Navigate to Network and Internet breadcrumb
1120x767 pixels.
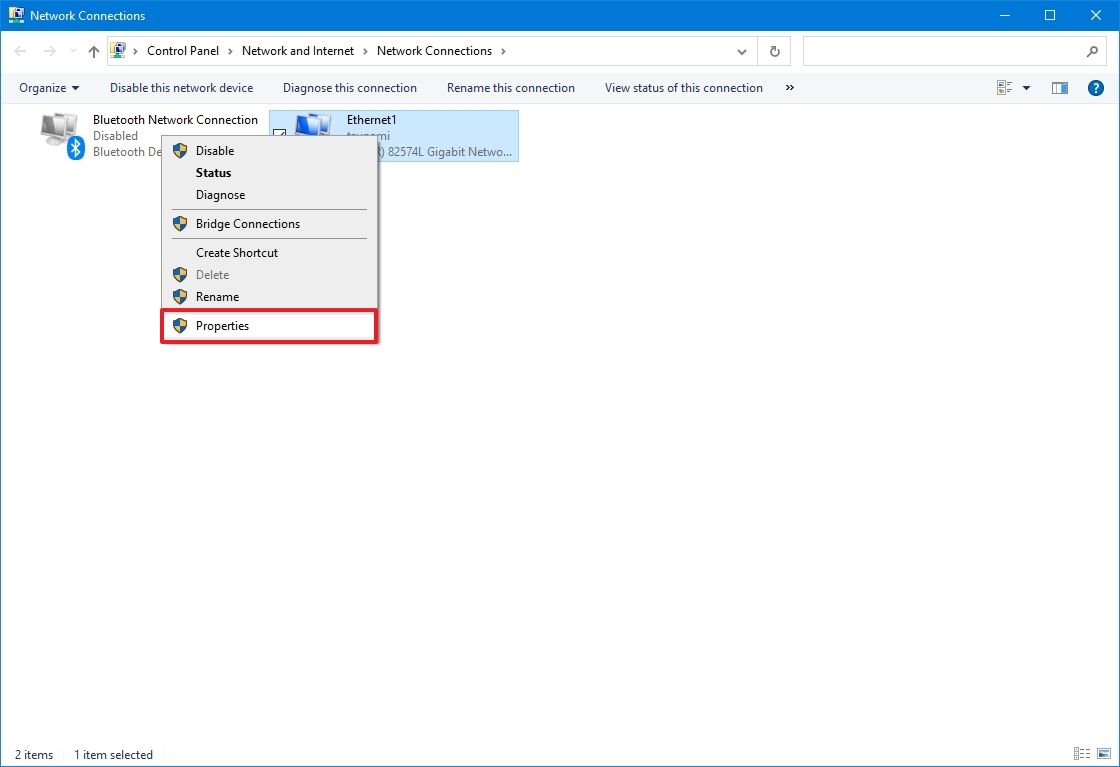(x=298, y=51)
